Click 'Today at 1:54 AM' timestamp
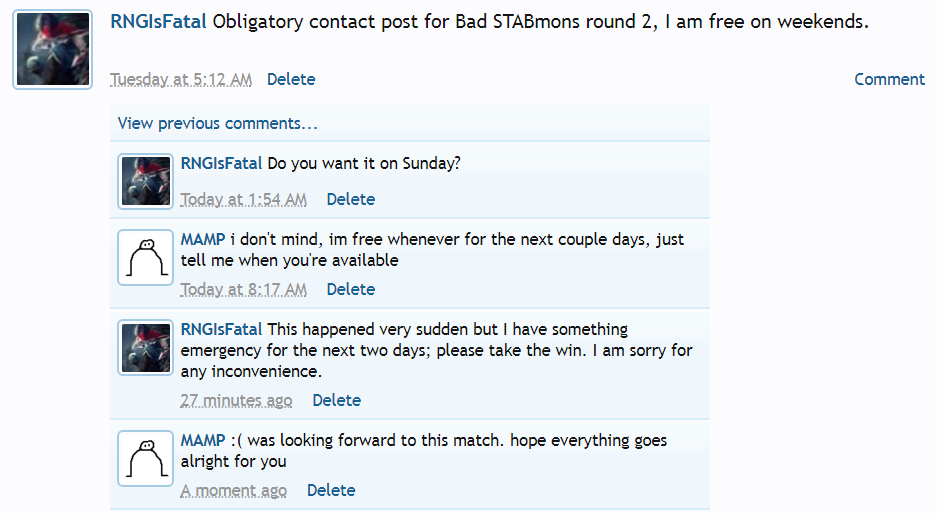The width and height of the screenshot is (937, 513). point(243,199)
